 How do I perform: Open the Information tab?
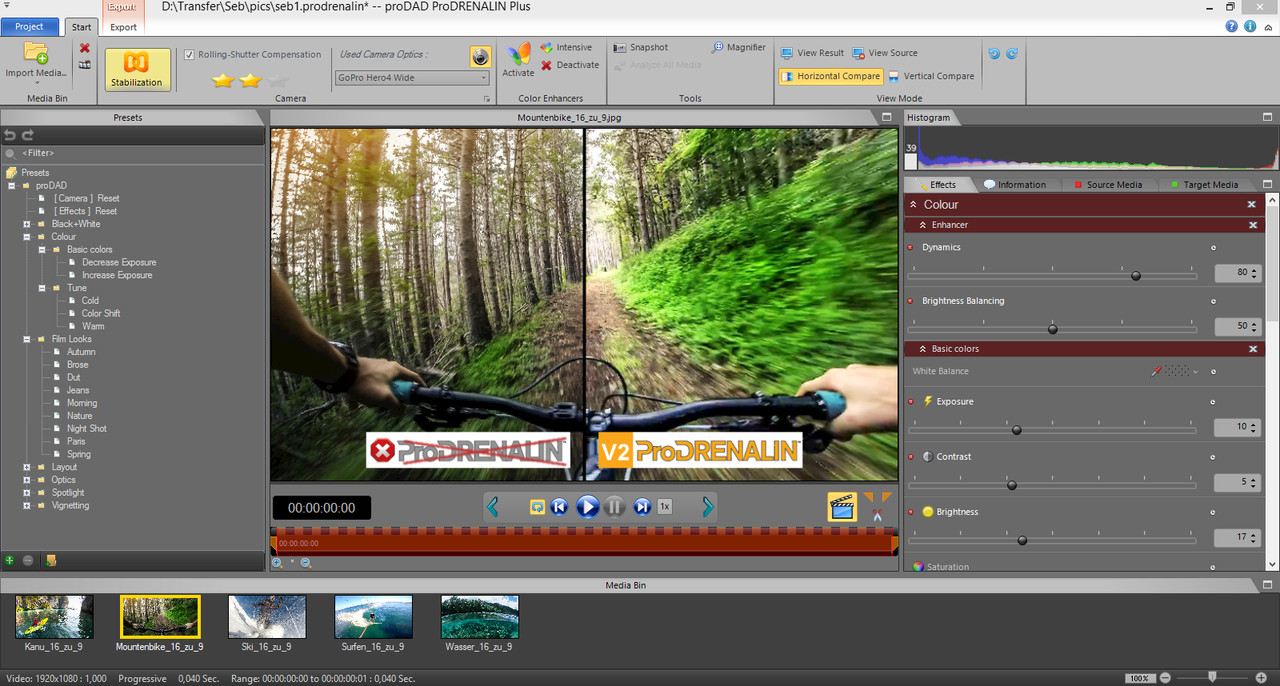click(1014, 185)
